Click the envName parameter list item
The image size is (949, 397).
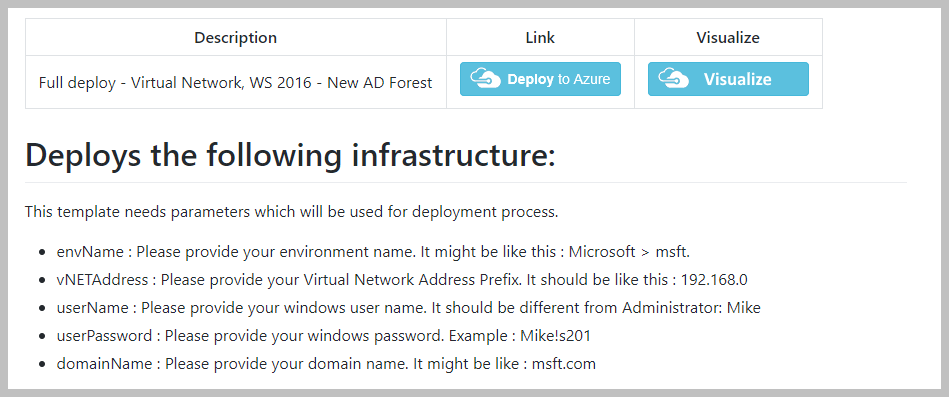click(x=373, y=252)
